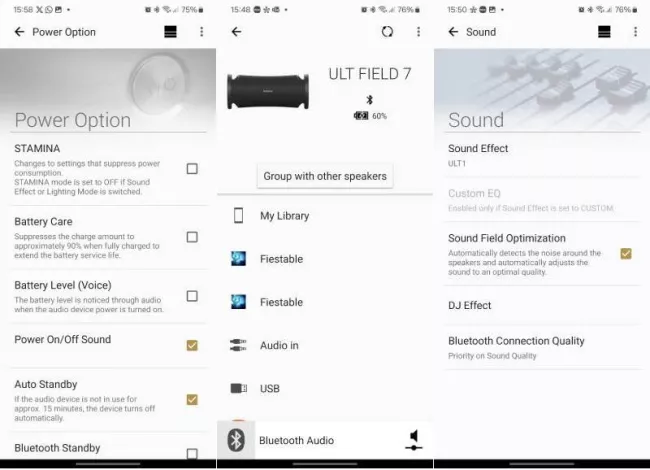Enable the STAMINA checkbox
Screen dimensions: 650x470
click(192, 169)
